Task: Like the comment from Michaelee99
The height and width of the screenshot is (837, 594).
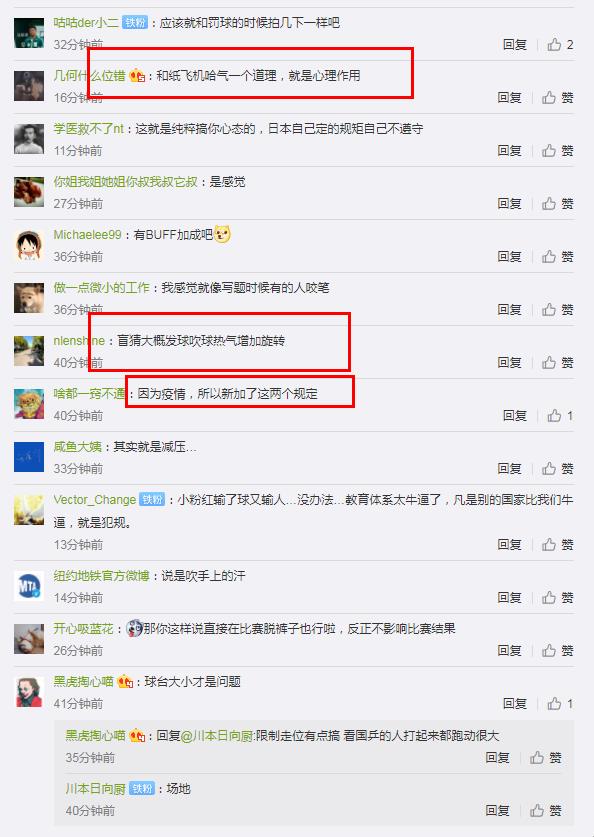Action: point(558,257)
